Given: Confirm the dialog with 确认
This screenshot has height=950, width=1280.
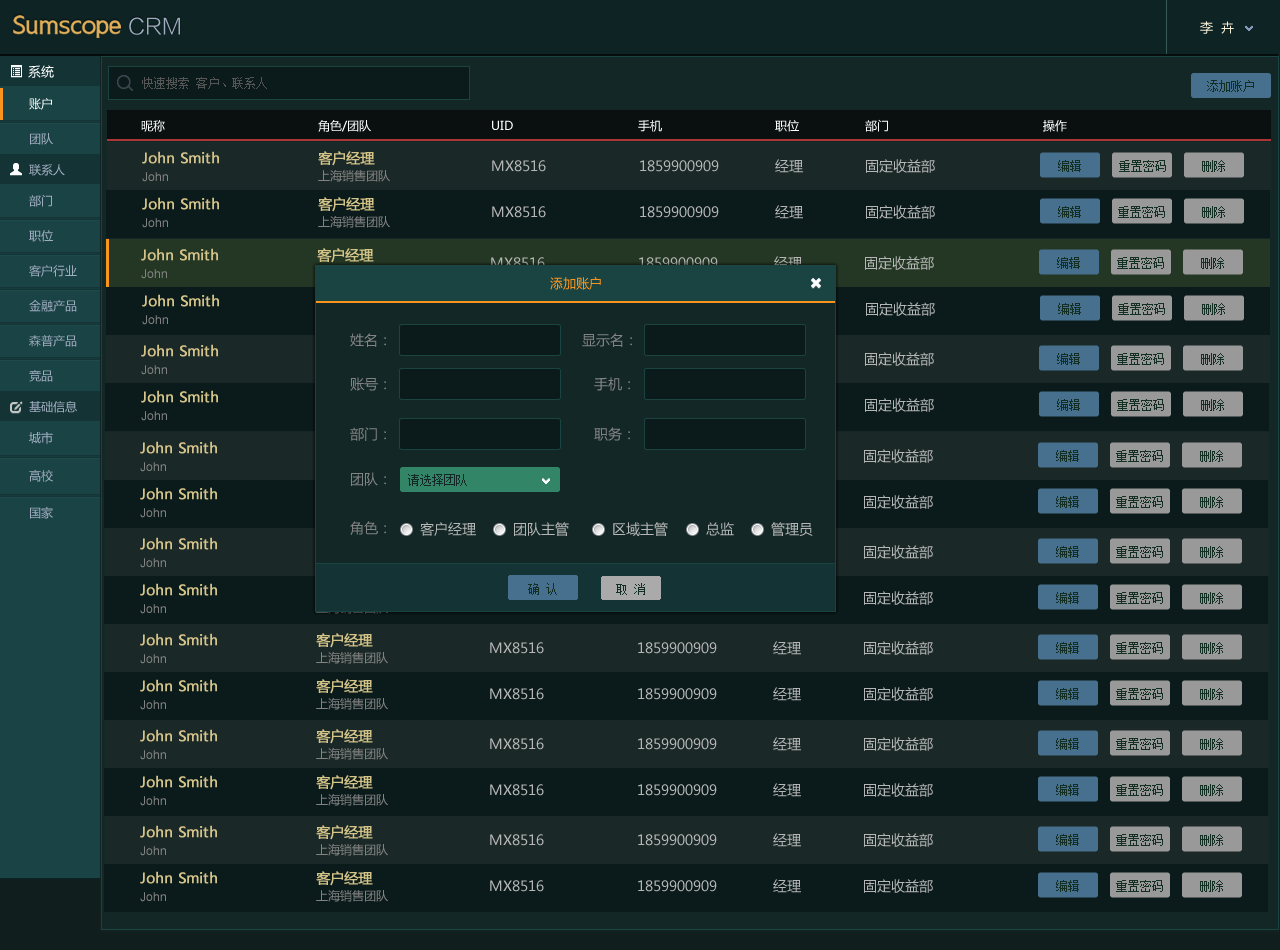Looking at the screenshot, I should coord(543,588).
